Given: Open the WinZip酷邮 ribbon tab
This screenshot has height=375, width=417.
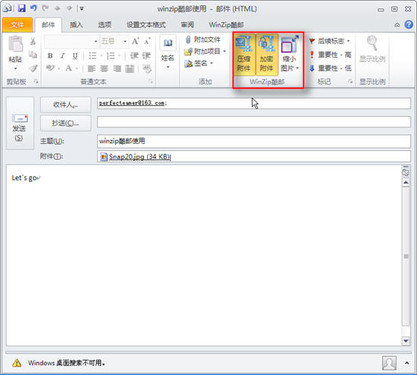Looking at the screenshot, I should 226,25.
